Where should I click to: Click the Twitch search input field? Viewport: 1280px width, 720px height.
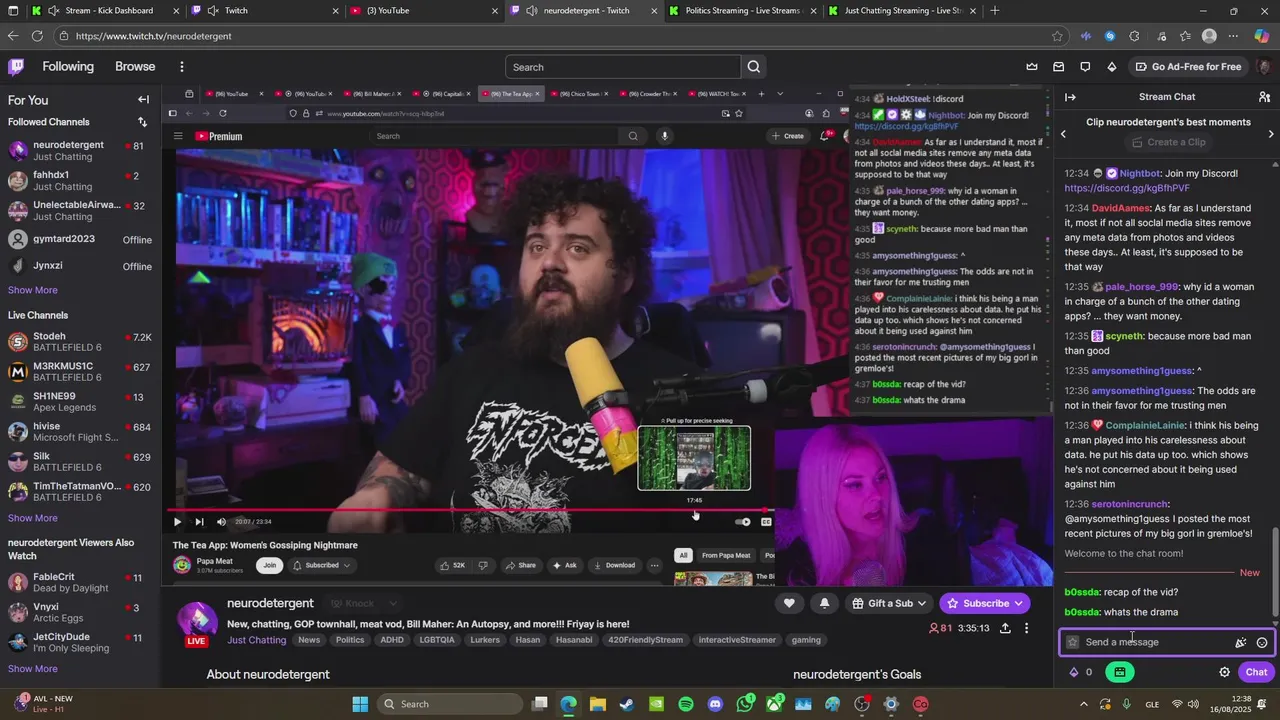coord(624,67)
